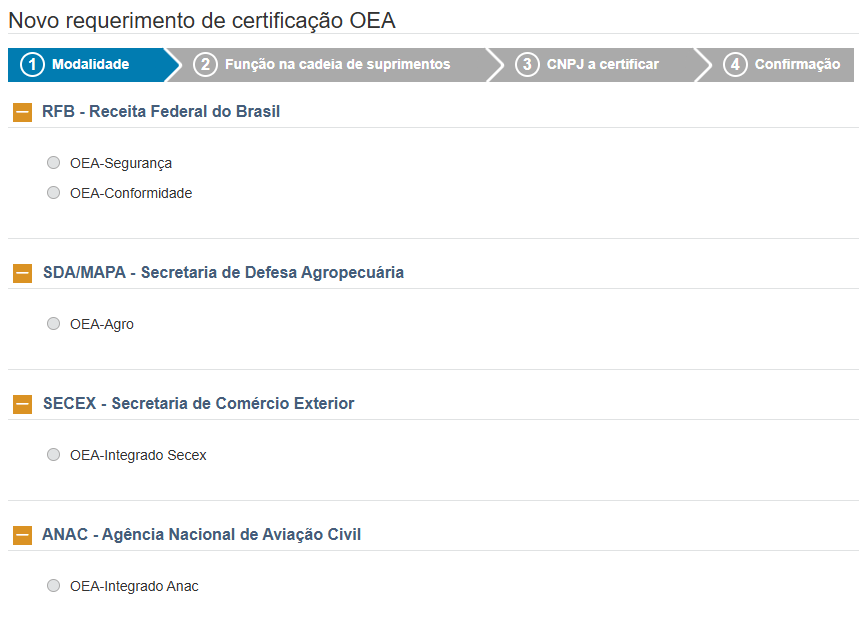Select the OEA-Conformidade radio button
Image resolution: width=859 pixels, height=618 pixels.
point(54,193)
